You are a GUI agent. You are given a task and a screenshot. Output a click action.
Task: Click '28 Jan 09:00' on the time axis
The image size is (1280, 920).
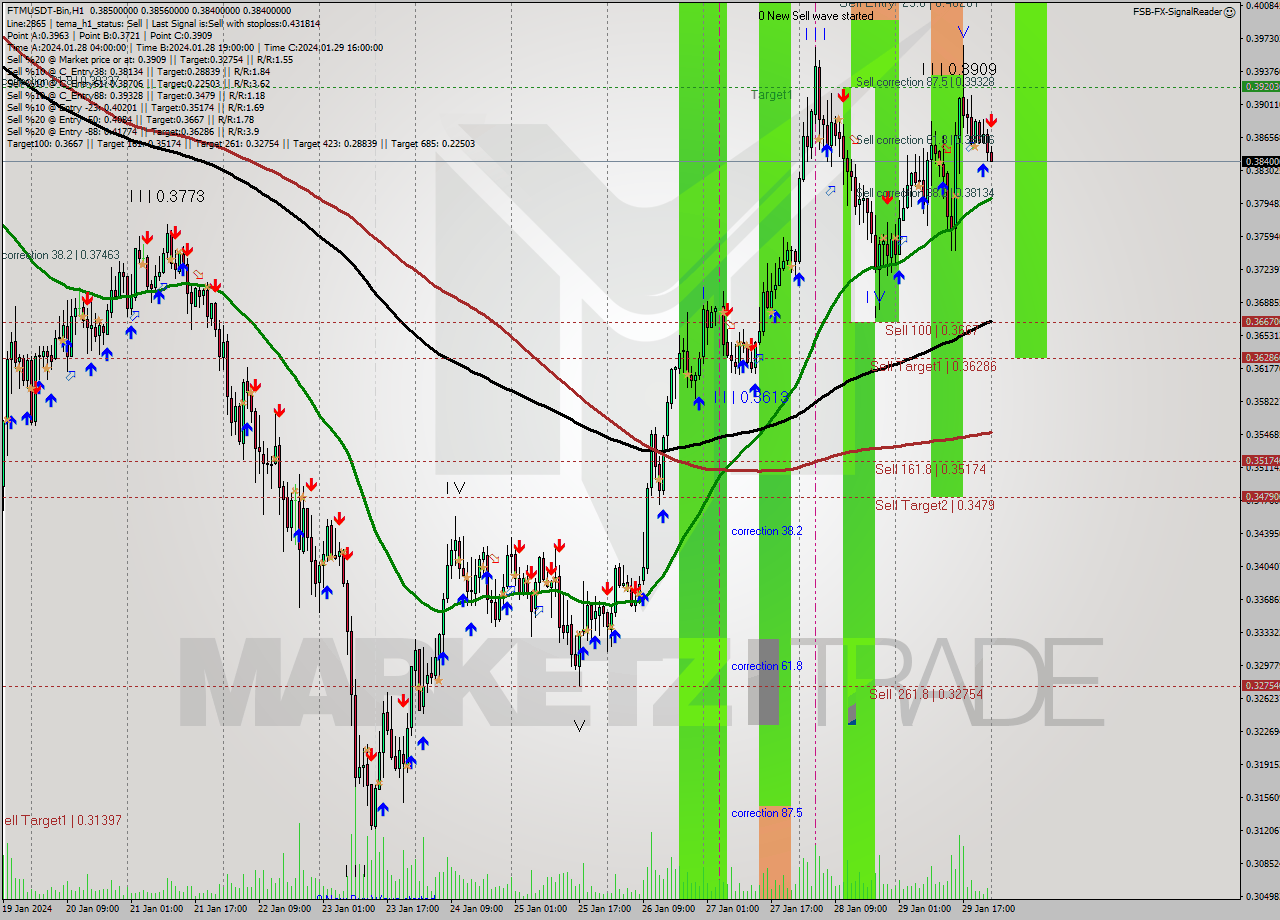pos(859,909)
